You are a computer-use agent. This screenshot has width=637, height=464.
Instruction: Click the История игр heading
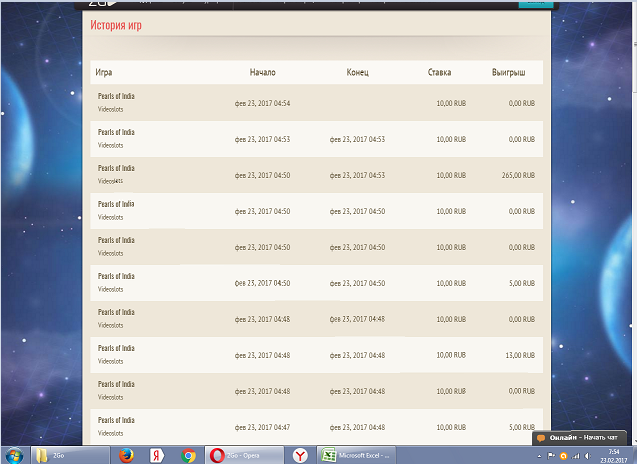tap(116, 25)
